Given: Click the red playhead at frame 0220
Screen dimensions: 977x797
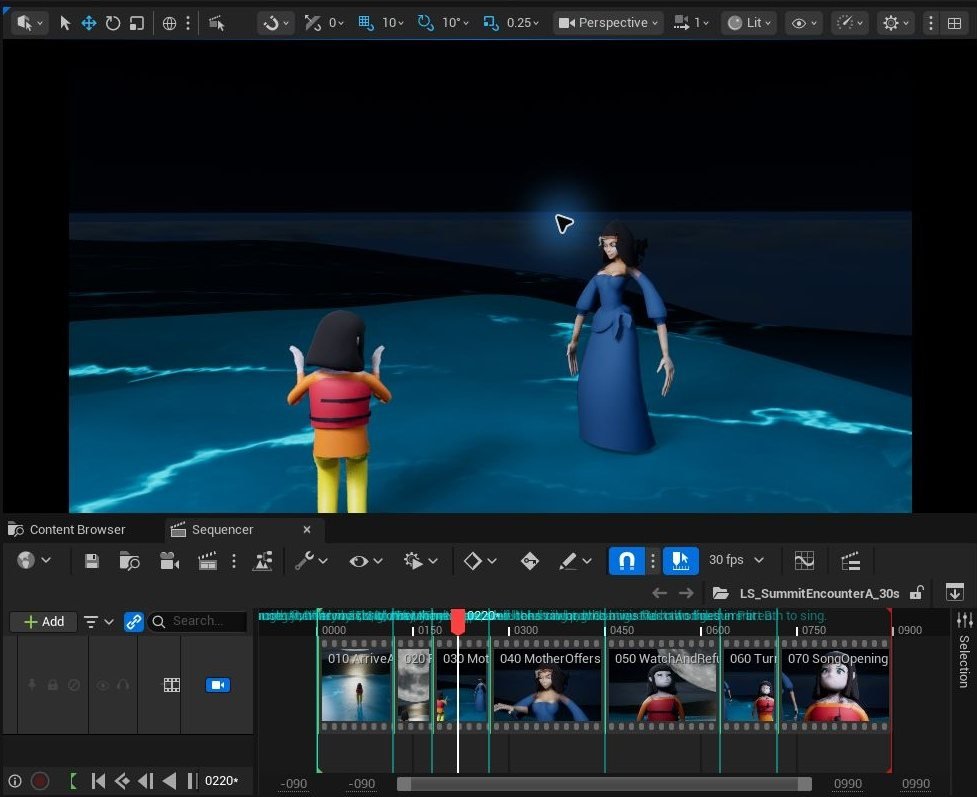Looking at the screenshot, I should click(458, 621).
